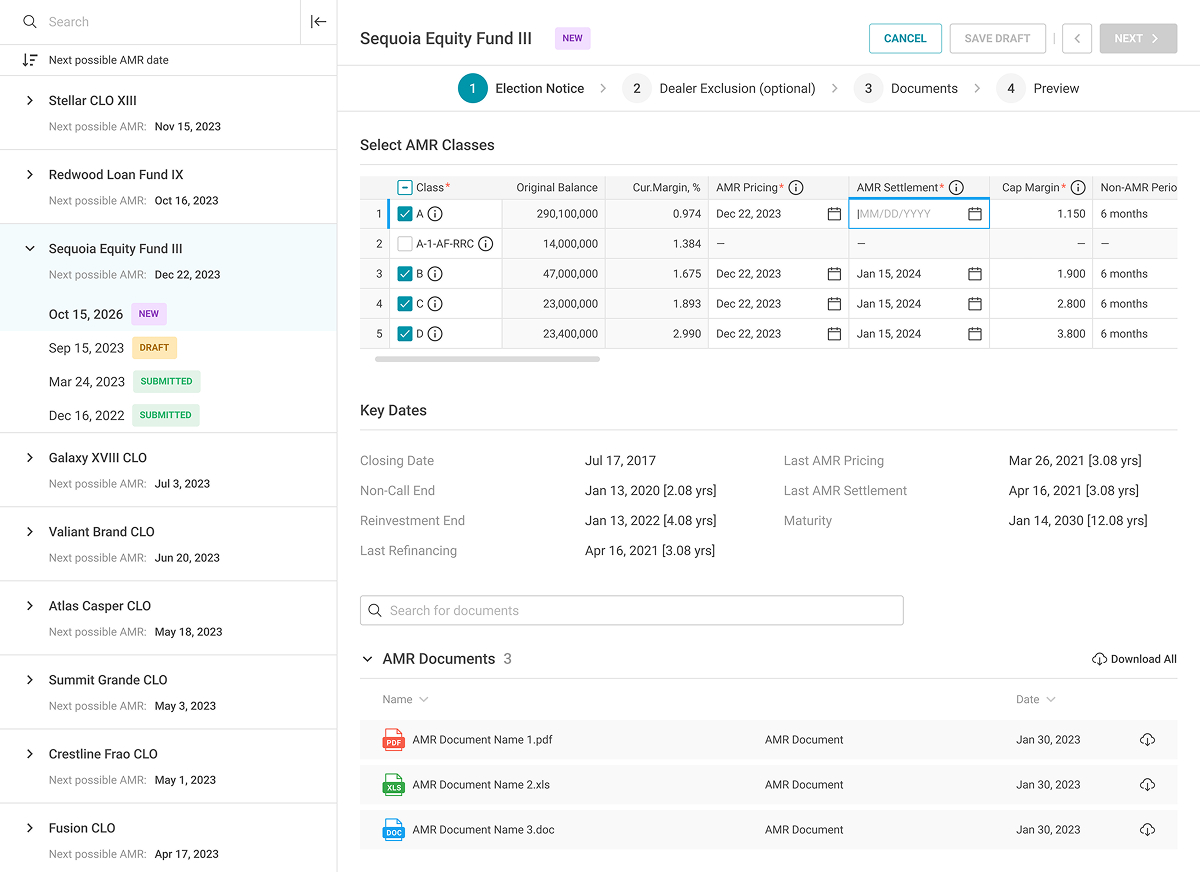1200x872 pixels.
Task: Check the A-1-AF-RRC class checkbox
Action: [405, 244]
